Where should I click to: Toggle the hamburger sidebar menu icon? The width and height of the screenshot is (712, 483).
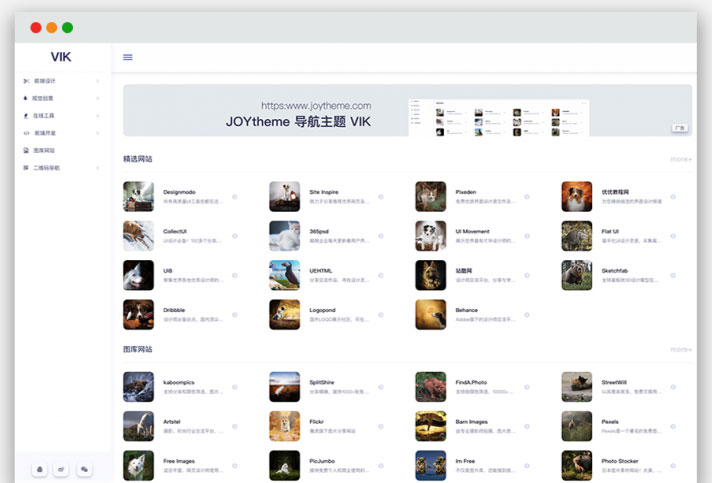128,57
